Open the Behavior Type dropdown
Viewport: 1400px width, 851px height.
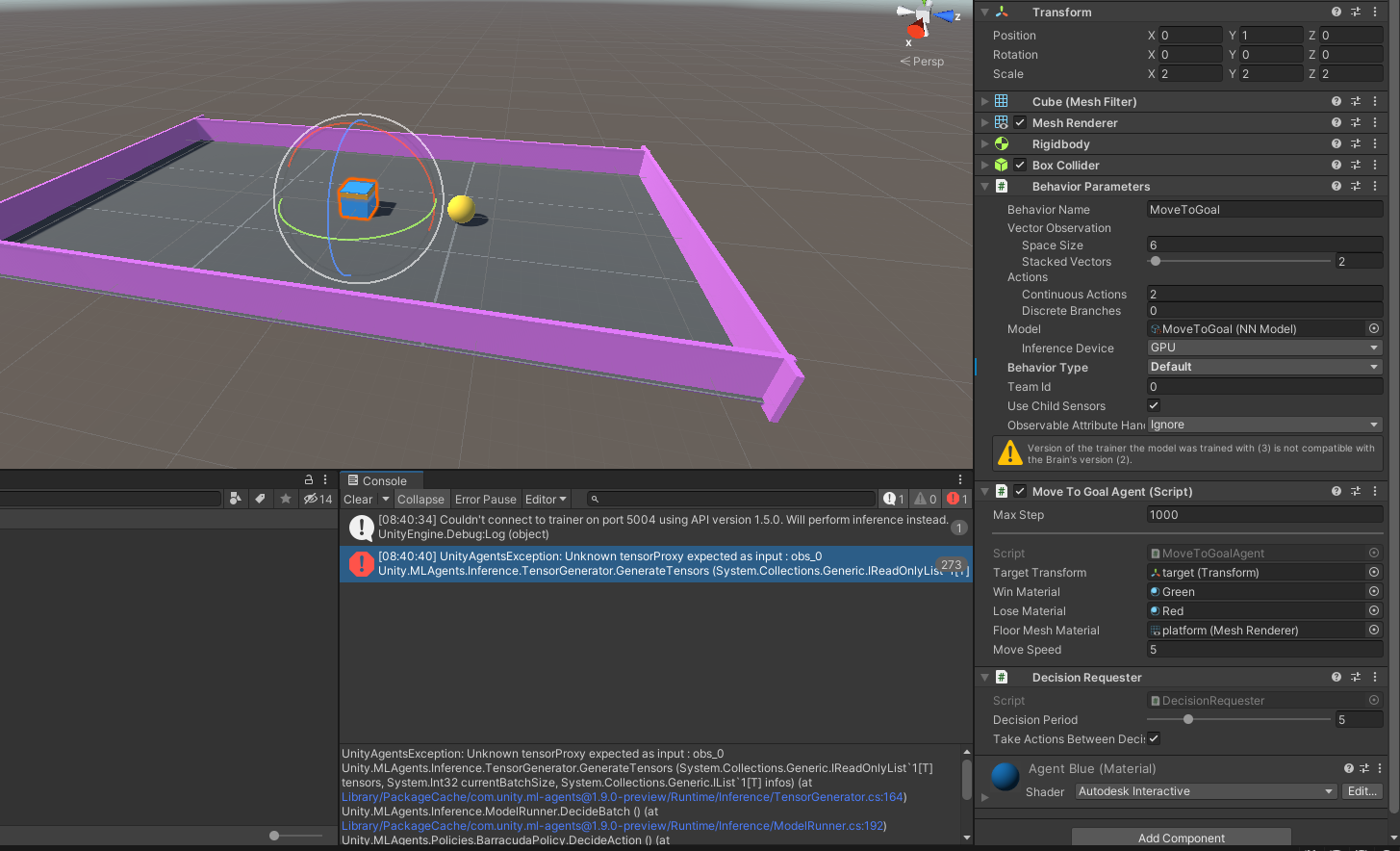1263,367
